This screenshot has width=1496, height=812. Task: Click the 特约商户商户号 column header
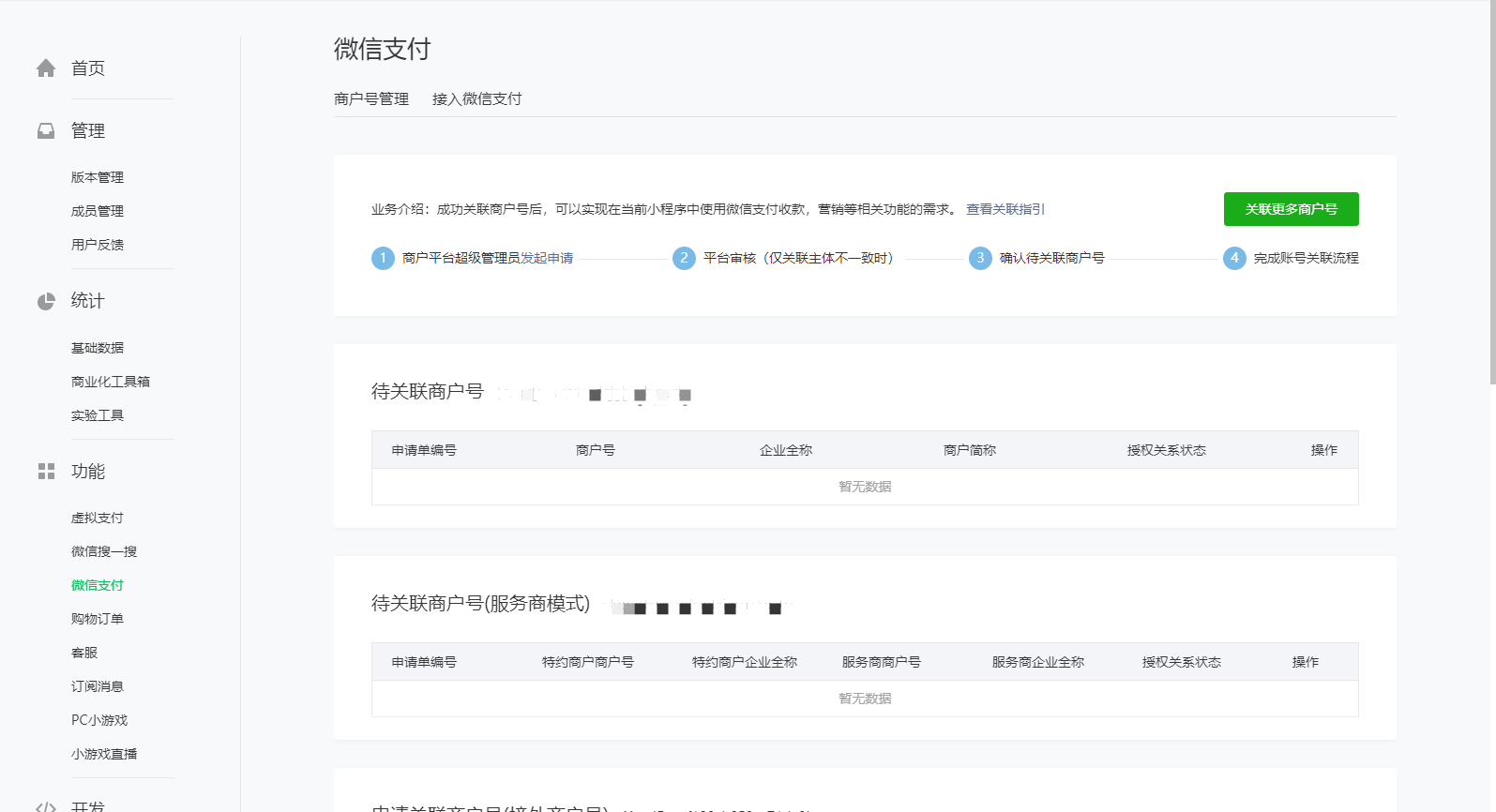[588, 662]
